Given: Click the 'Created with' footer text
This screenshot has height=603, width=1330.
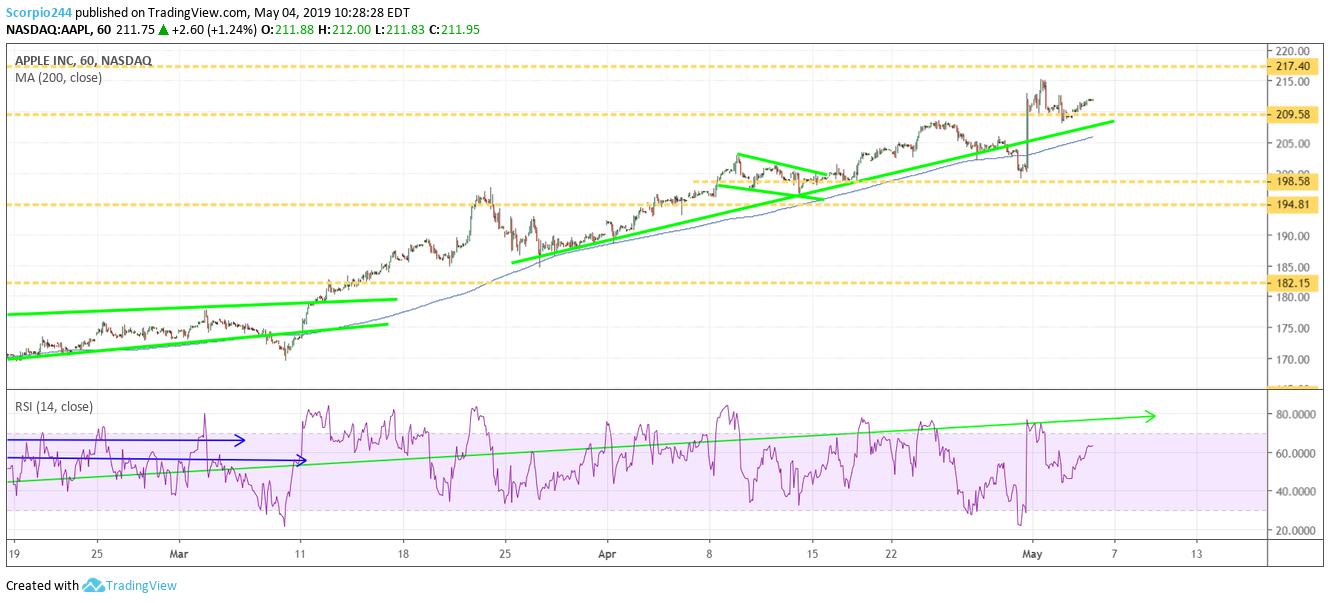Looking at the screenshot, I should (42, 585).
